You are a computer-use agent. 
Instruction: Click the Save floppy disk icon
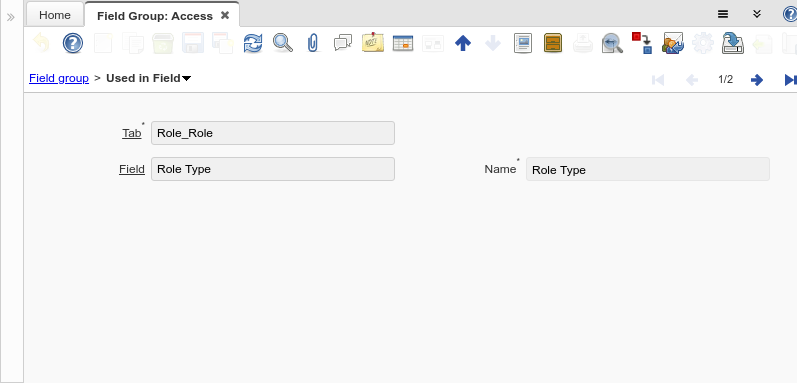(193, 43)
